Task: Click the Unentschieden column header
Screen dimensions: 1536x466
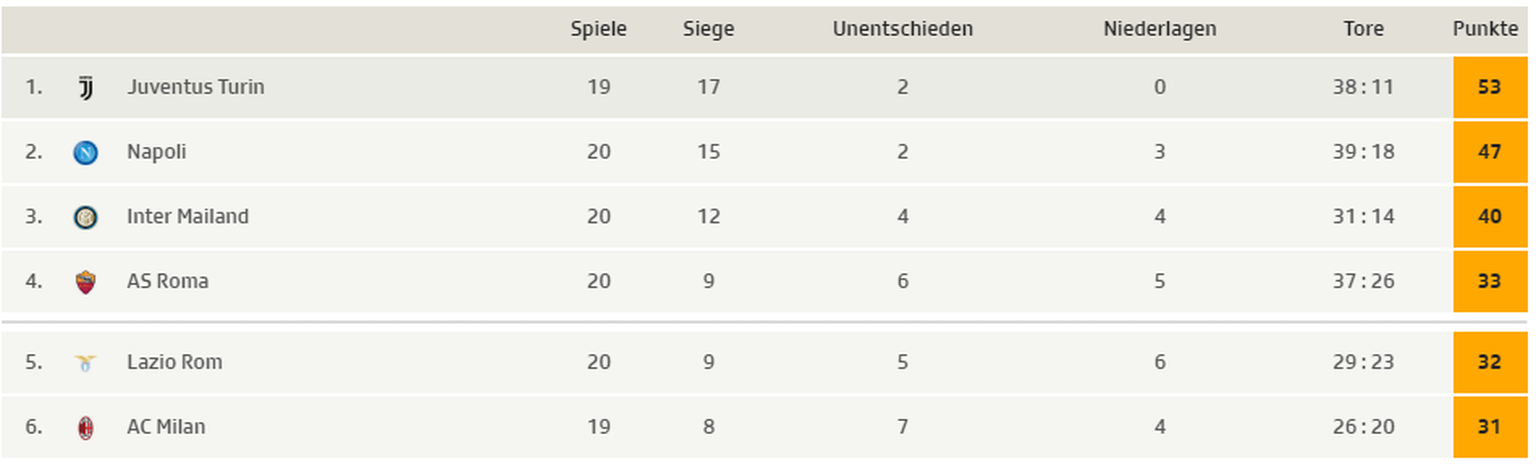Action: pyautogui.click(x=902, y=29)
